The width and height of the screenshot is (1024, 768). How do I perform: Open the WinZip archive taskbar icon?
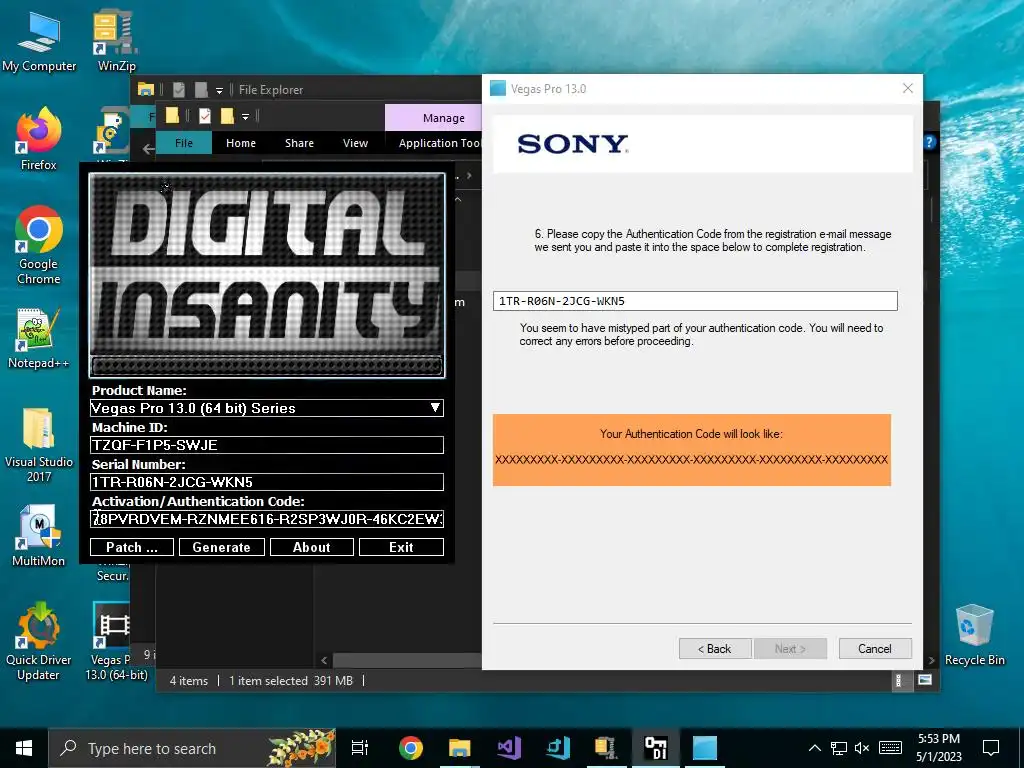607,748
